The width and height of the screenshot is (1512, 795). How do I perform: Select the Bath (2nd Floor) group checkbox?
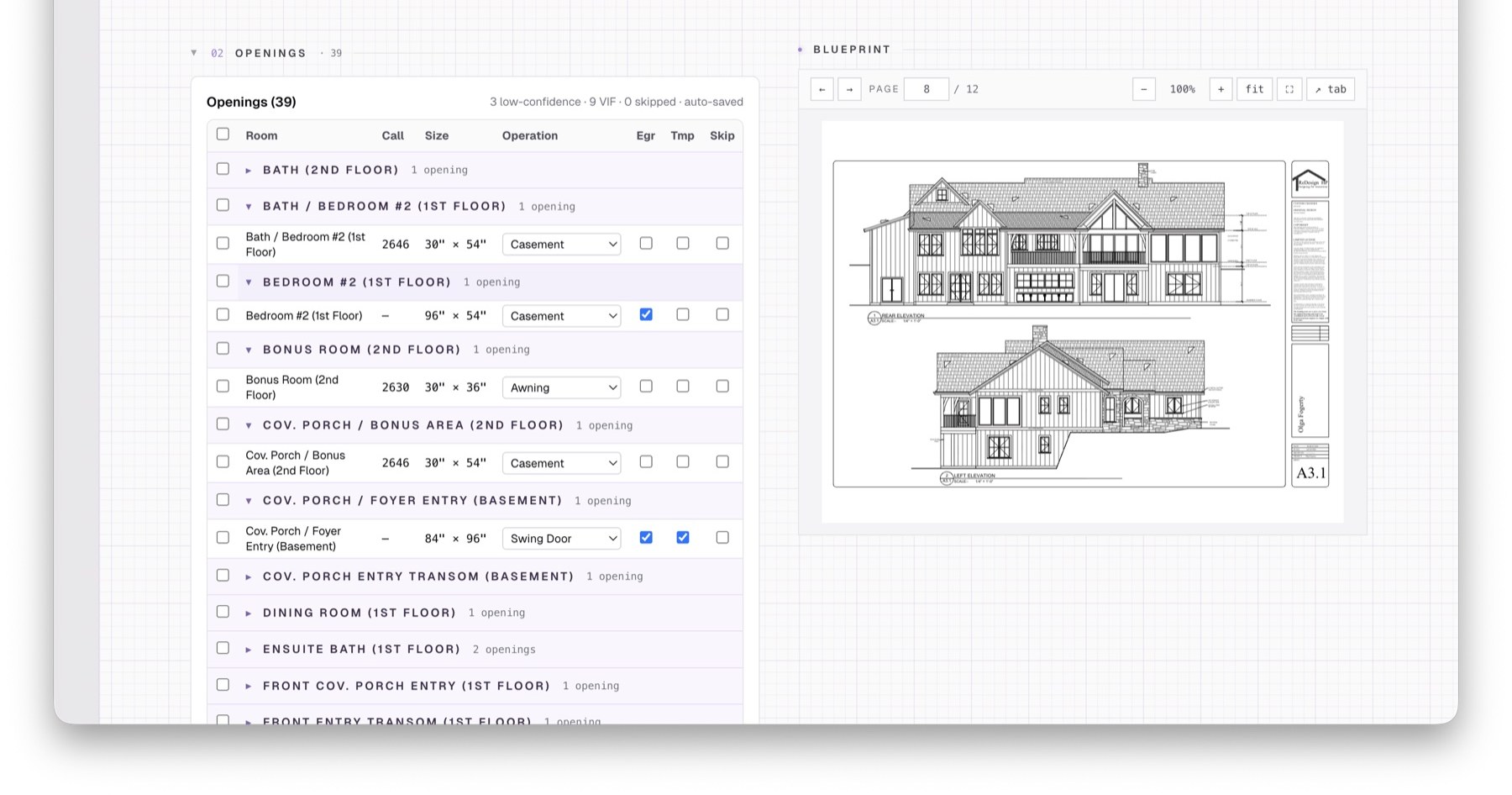point(223,169)
